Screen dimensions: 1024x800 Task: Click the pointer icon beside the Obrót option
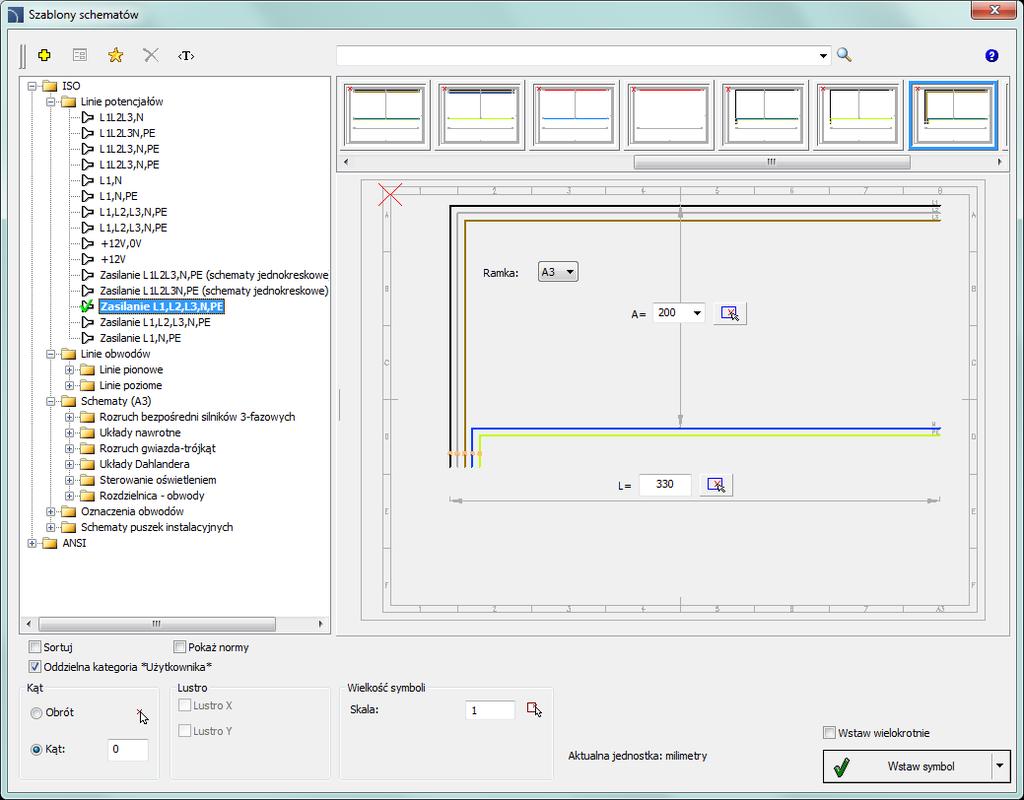(142, 716)
